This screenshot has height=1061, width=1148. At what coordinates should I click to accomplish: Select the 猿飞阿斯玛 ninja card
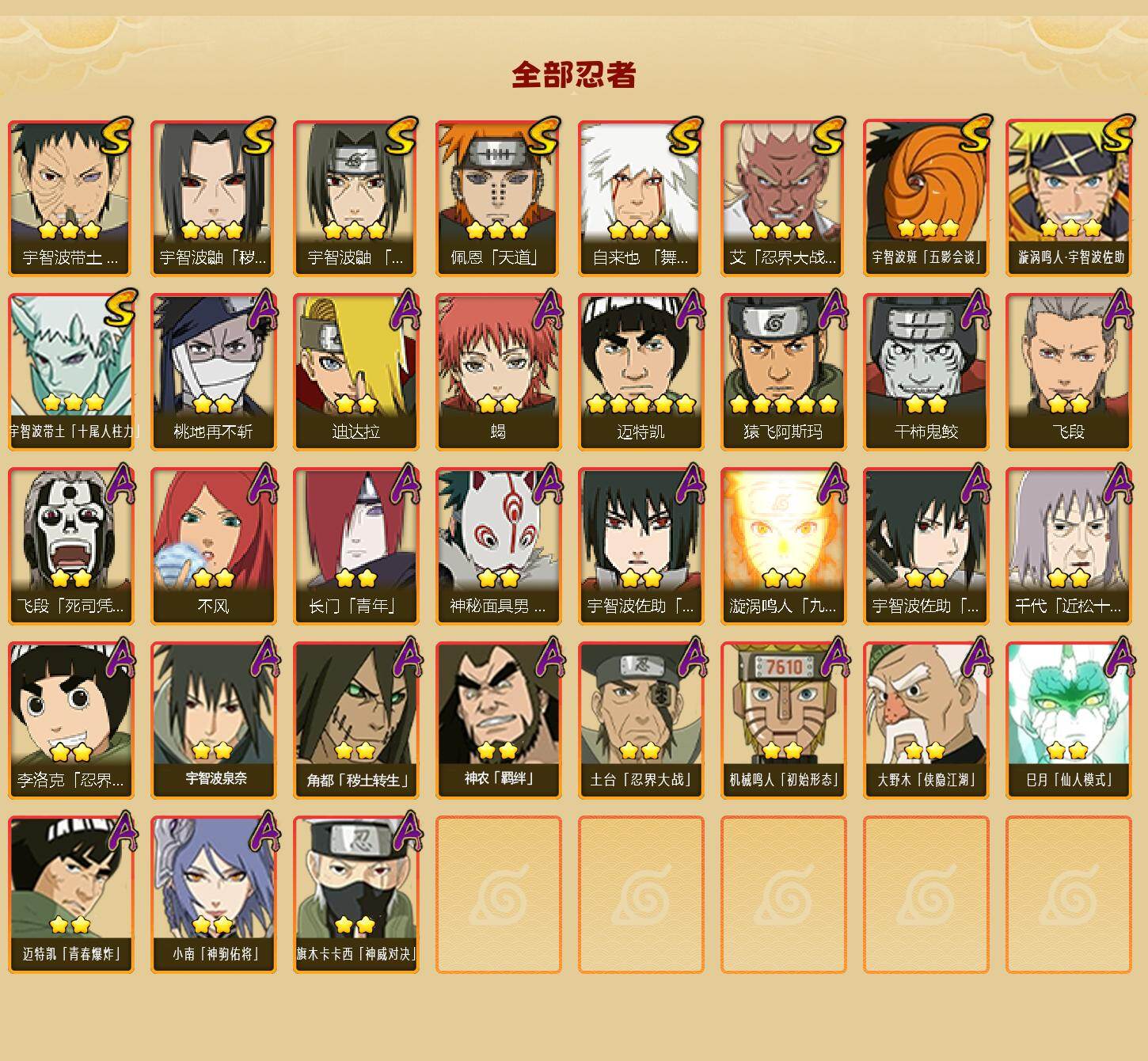tap(783, 372)
